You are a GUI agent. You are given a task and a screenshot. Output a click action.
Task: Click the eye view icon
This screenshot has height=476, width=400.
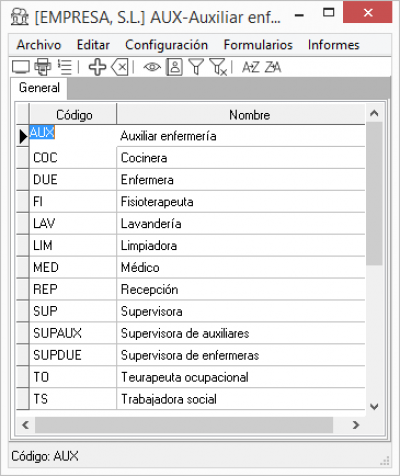tap(152, 67)
